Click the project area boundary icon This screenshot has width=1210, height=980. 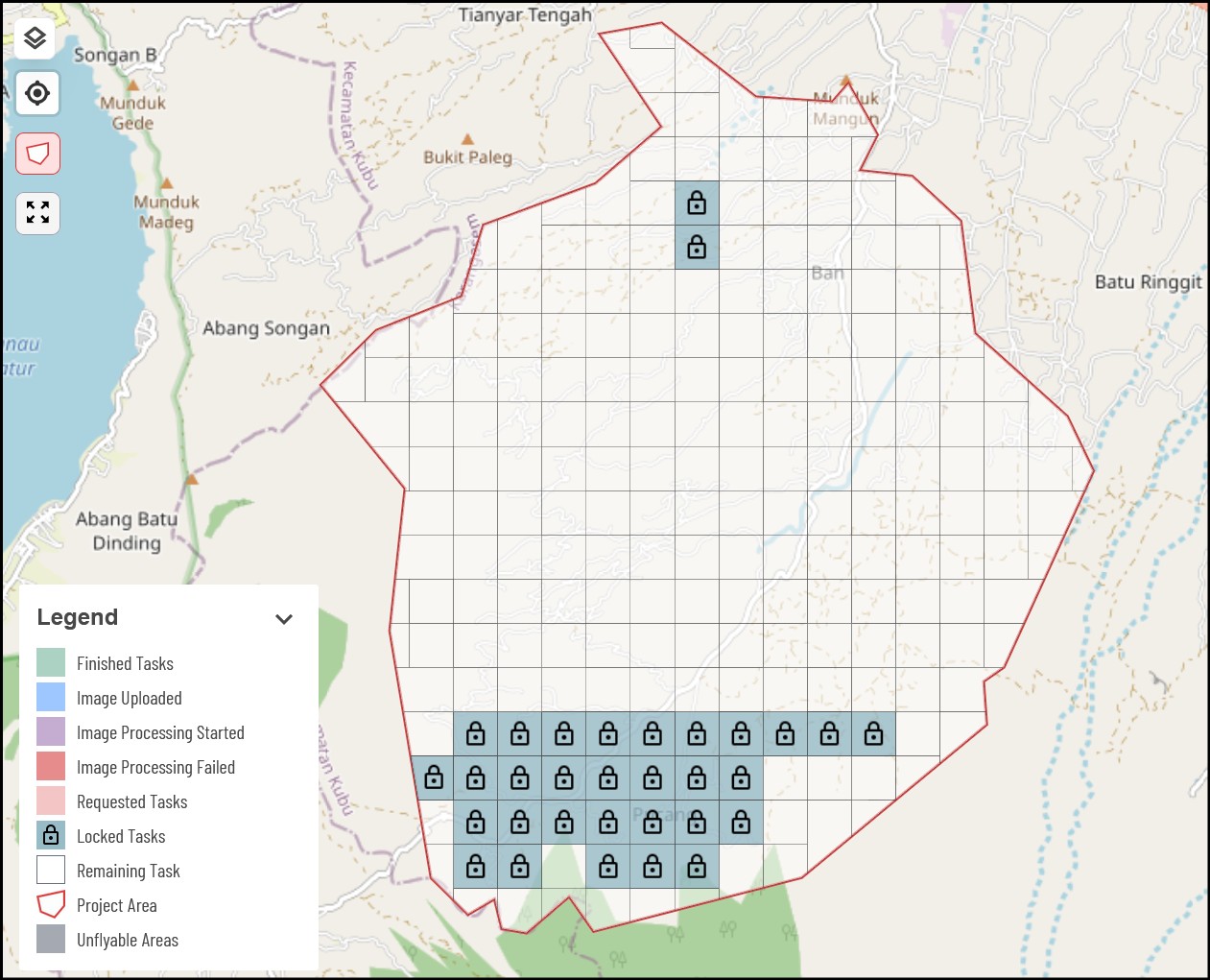[x=37, y=154]
